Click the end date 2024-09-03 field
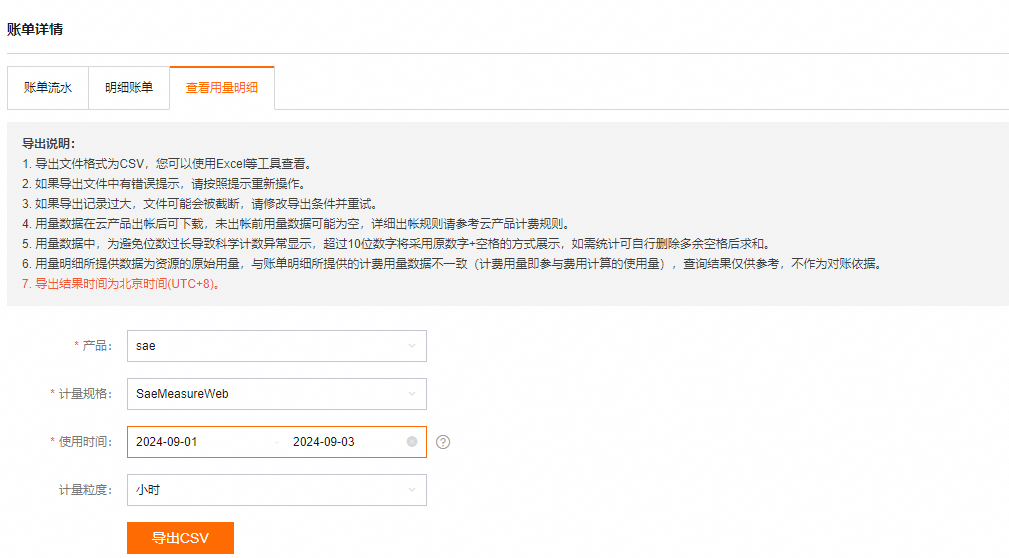 324,442
